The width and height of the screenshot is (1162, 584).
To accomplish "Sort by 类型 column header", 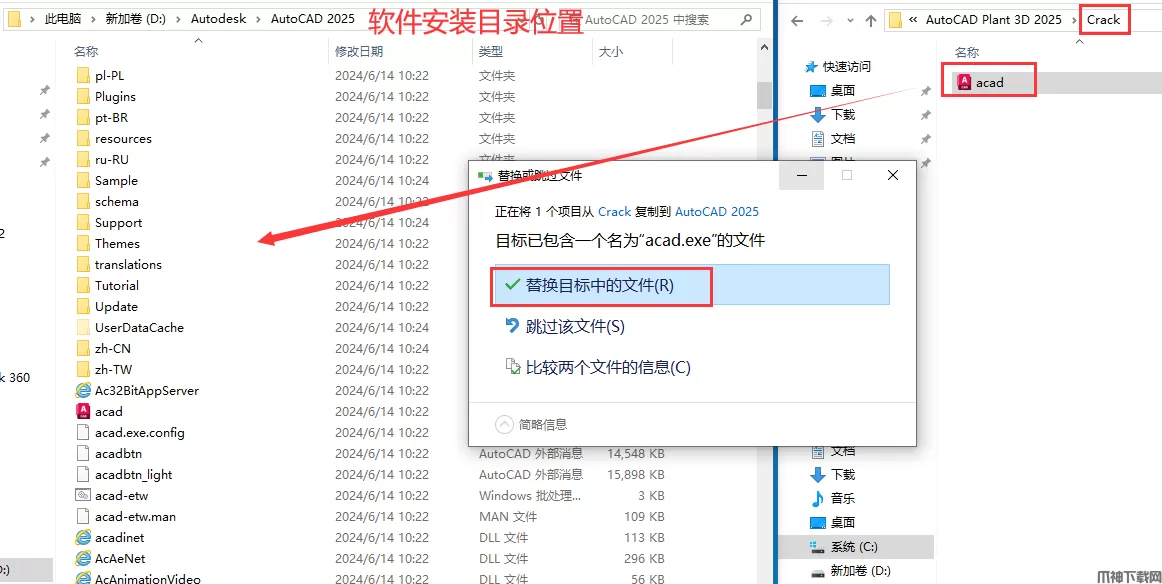I will pyautogui.click(x=491, y=51).
